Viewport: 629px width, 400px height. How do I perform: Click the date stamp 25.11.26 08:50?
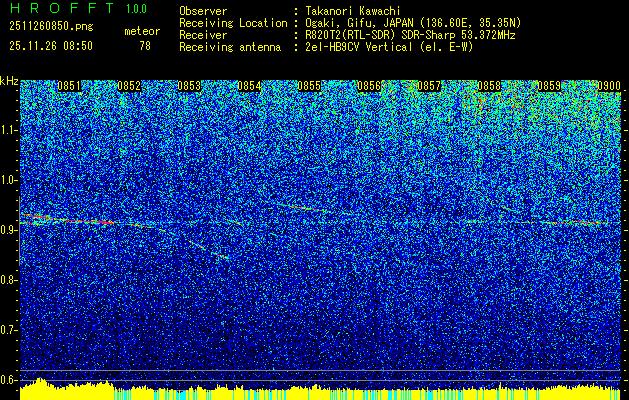pyautogui.click(x=51, y=46)
